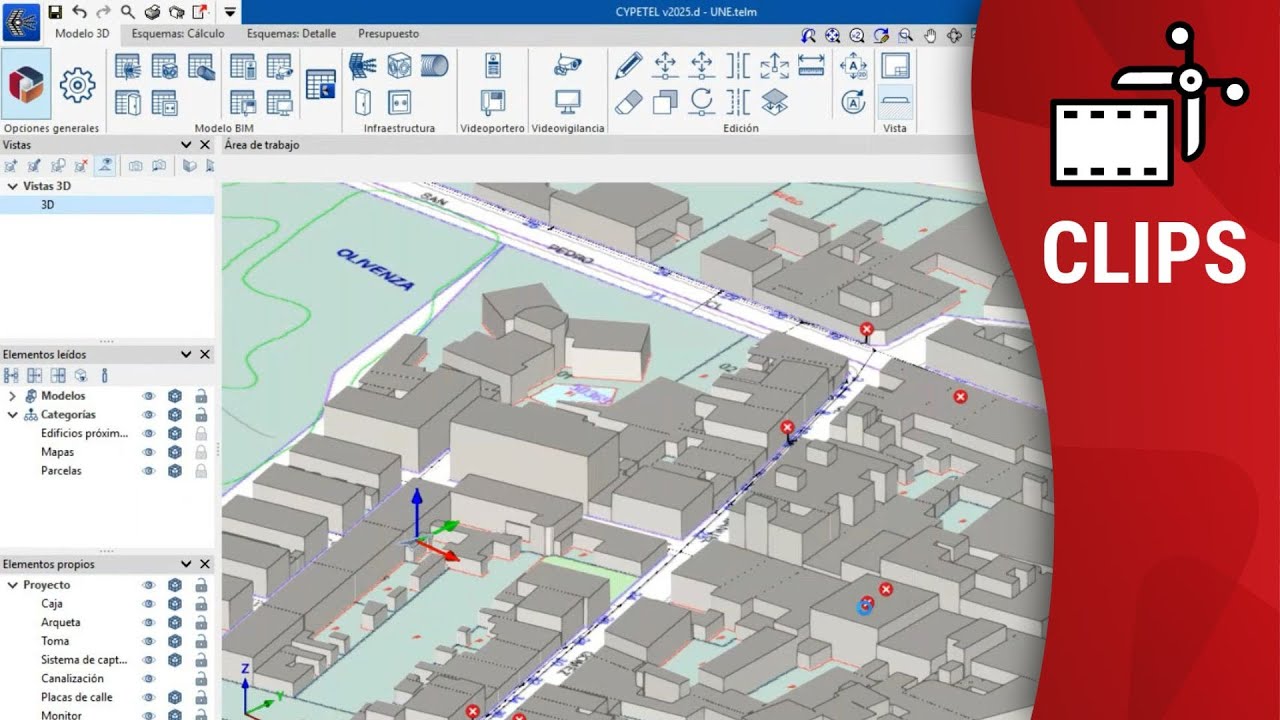
Task: Select the cabinet tool in Infraestructura
Action: (x=363, y=102)
